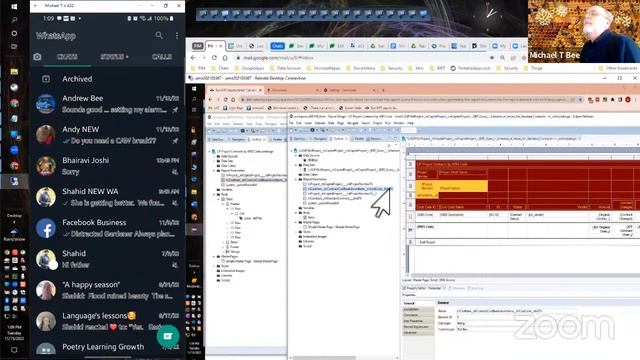Open File Explorer icon in host taskbar
This screenshot has height=360, width=640.
(x=14, y=72)
